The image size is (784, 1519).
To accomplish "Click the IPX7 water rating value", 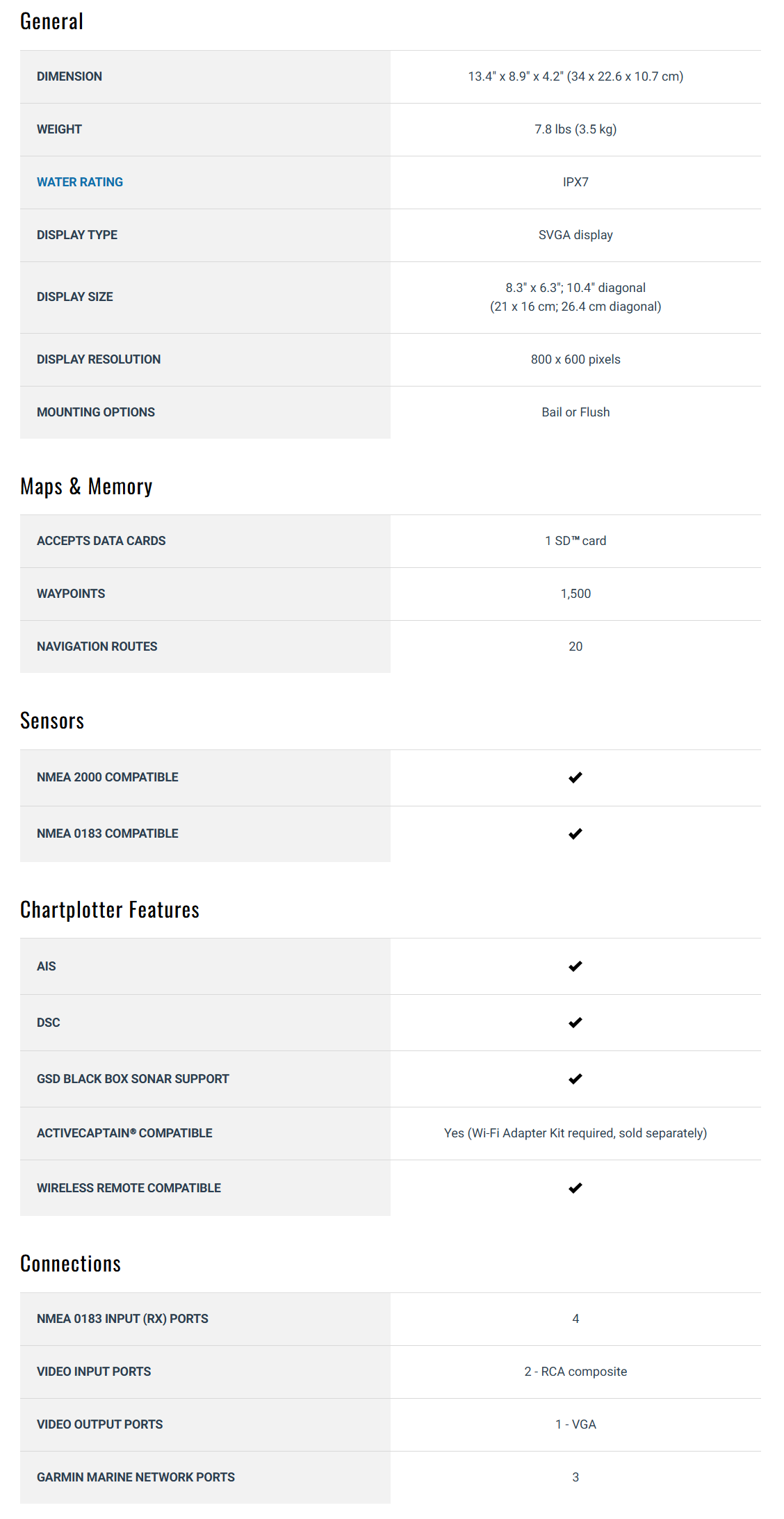I will [x=575, y=182].
